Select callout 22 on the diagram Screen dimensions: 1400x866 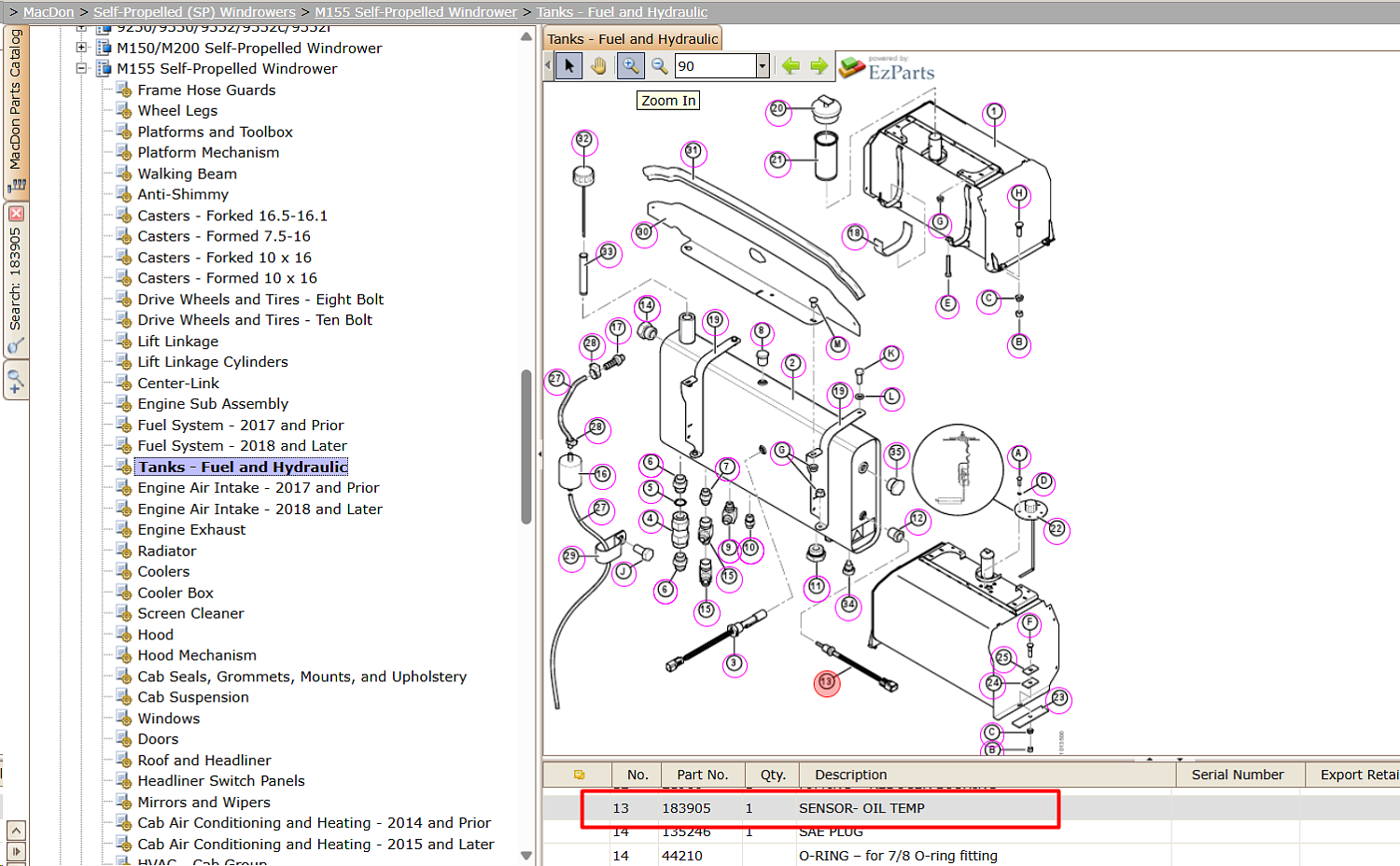(1057, 529)
